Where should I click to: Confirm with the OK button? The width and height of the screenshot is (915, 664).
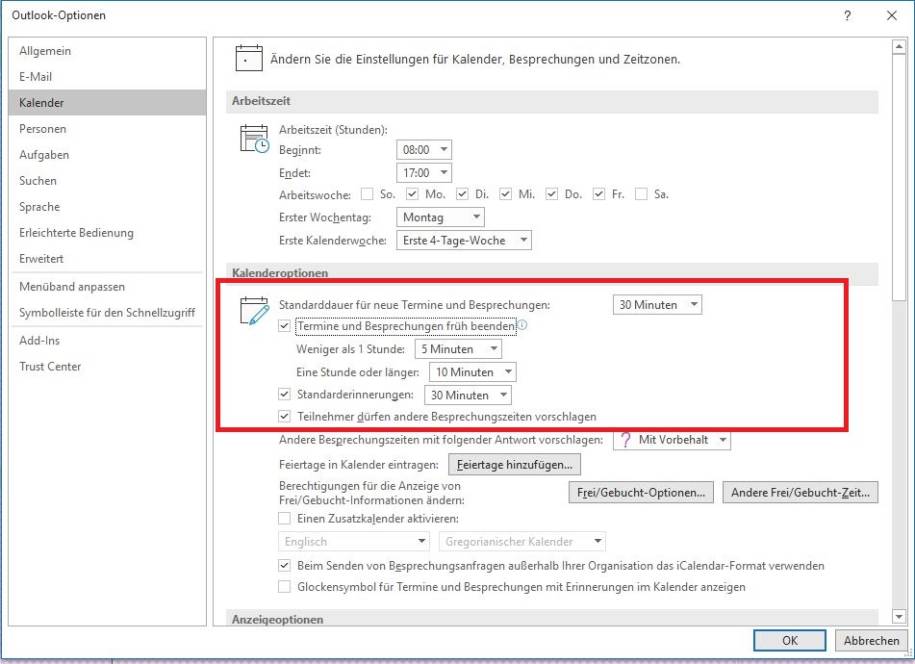click(x=790, y=640)
